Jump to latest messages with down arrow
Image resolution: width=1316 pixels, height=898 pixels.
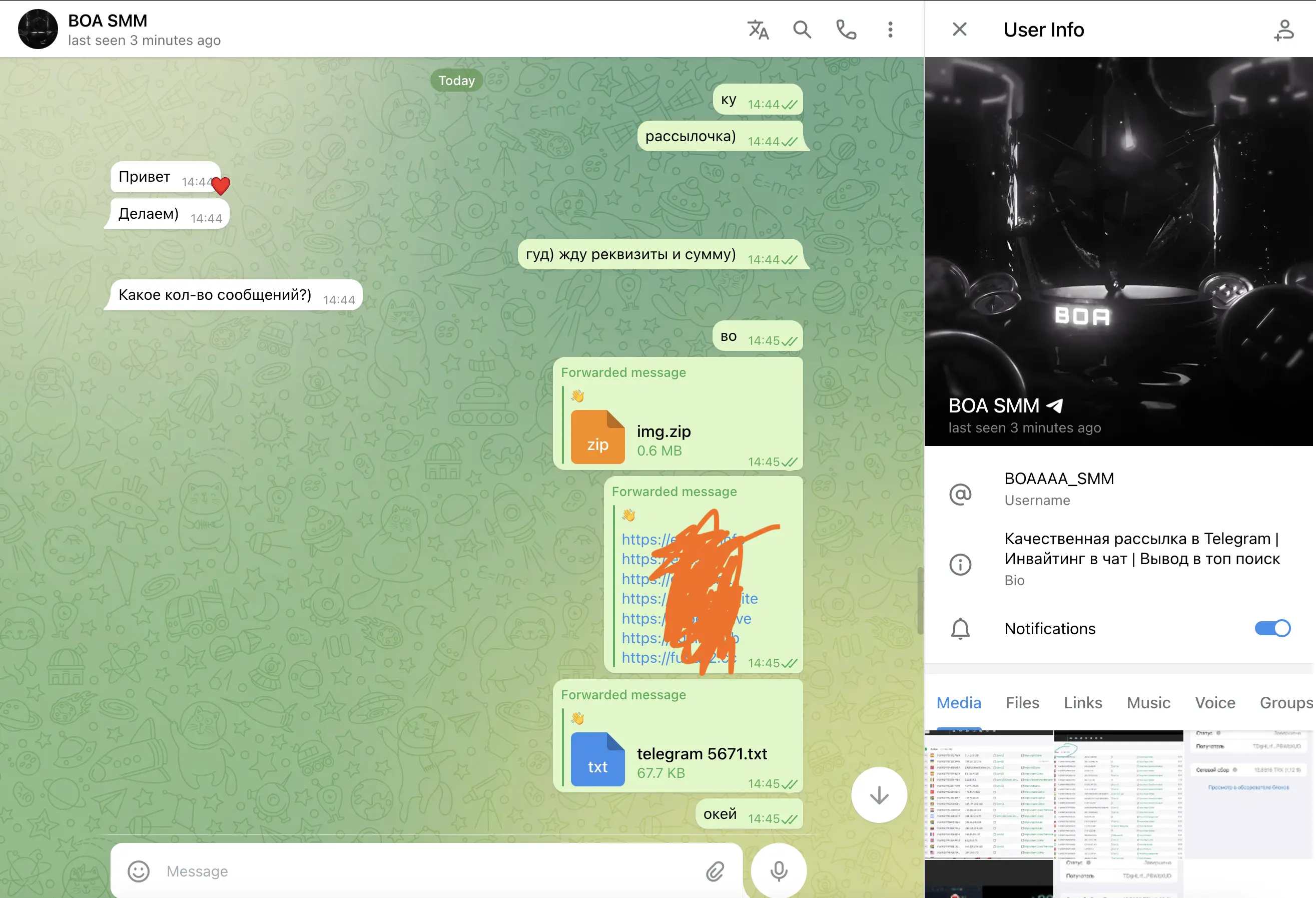[x=879, y=795]
